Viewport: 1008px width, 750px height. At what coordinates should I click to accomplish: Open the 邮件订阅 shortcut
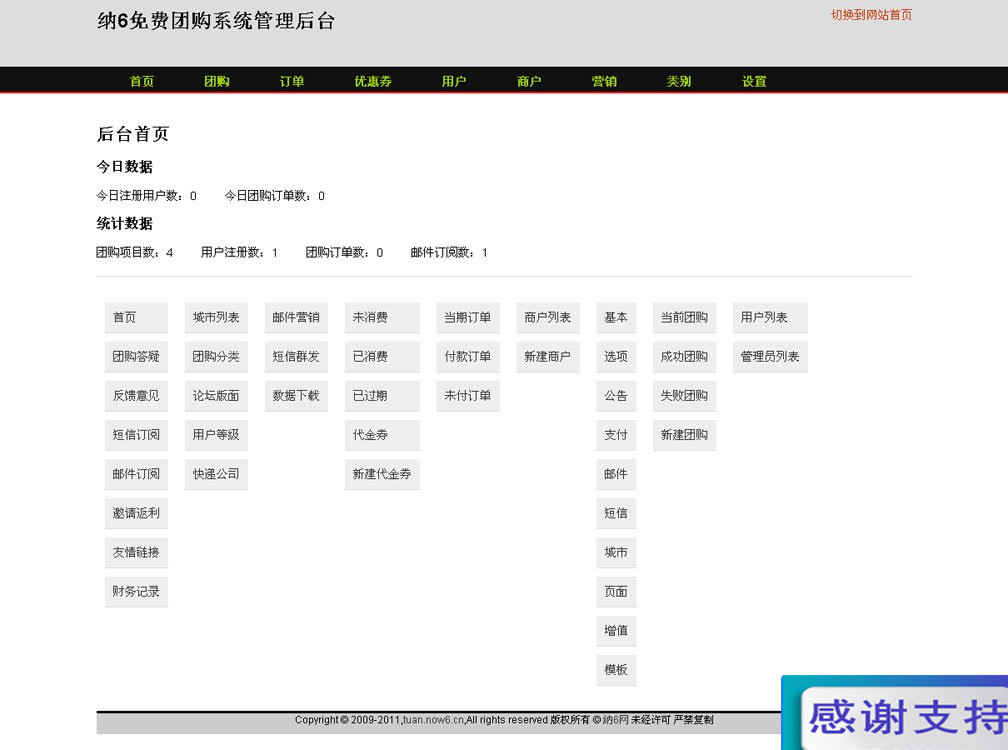[136, 474]
